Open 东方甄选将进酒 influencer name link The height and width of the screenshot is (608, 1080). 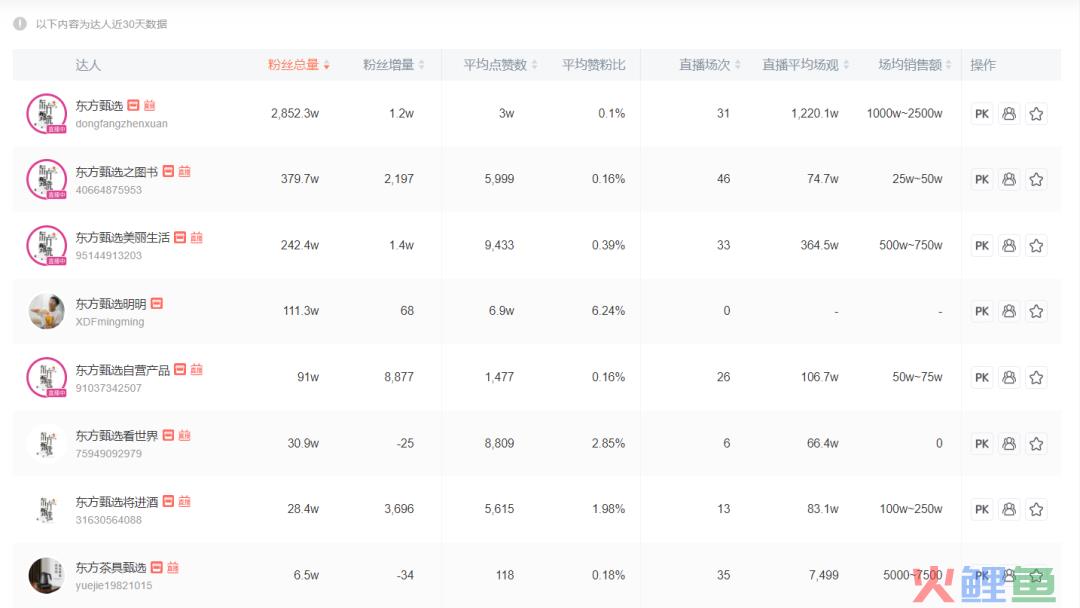click(116, 502)
